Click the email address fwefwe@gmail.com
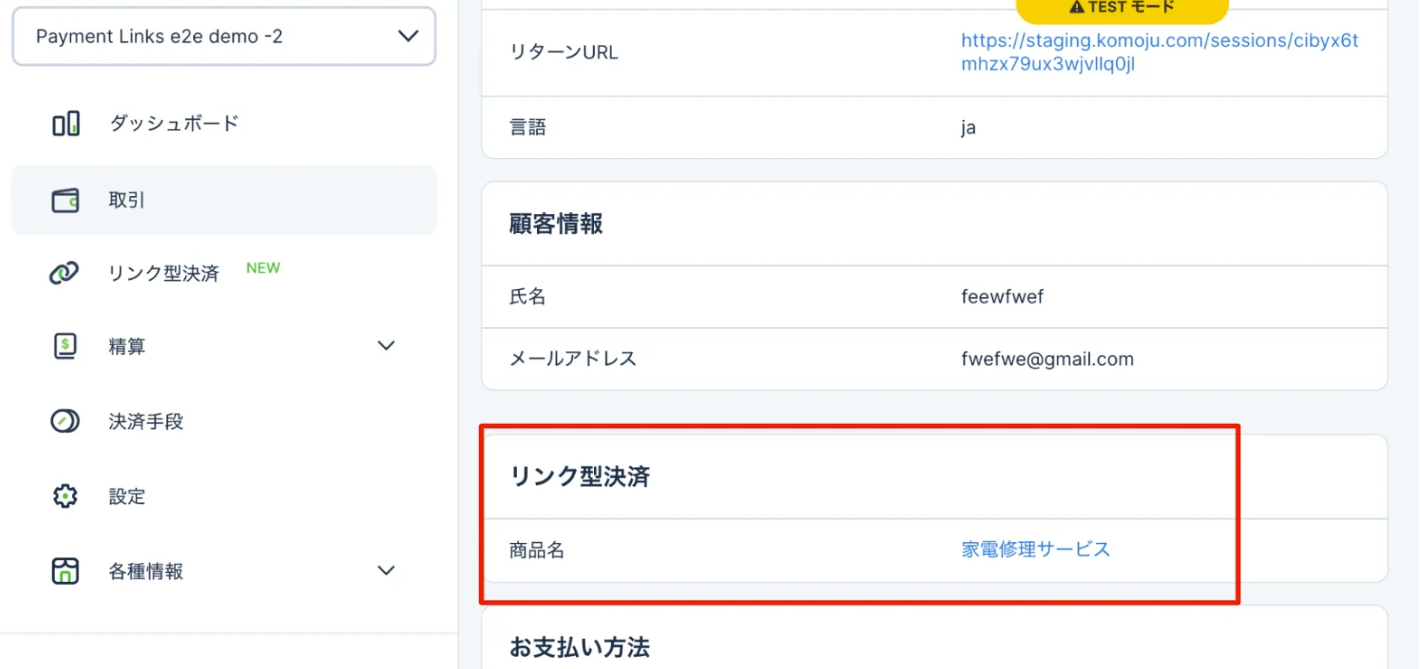The width and height of the screenshot is (1420, 669). click(1047, 358)
